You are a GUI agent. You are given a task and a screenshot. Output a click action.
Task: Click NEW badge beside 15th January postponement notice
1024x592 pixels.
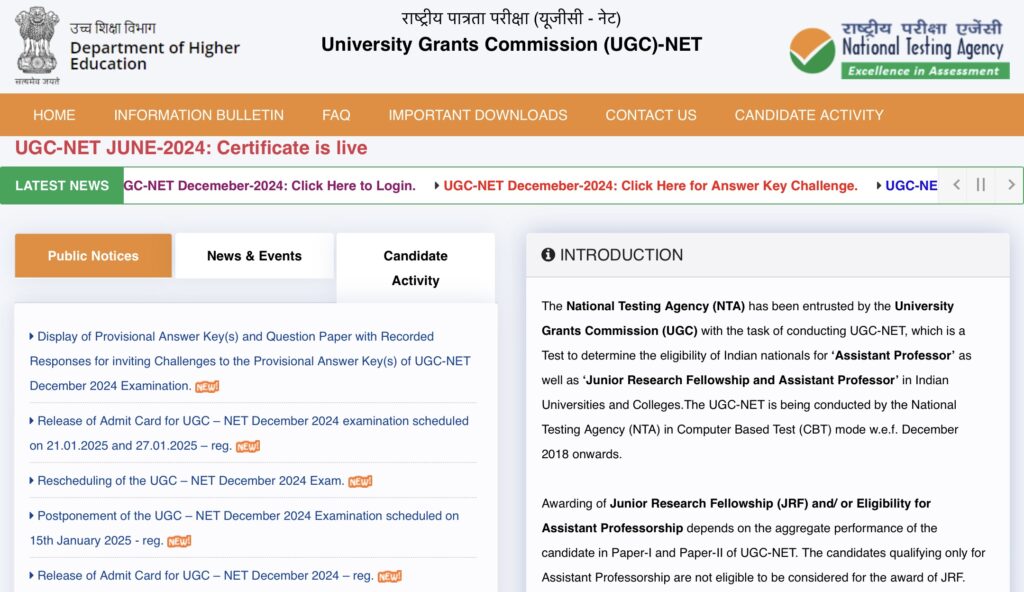coord(179,542)
